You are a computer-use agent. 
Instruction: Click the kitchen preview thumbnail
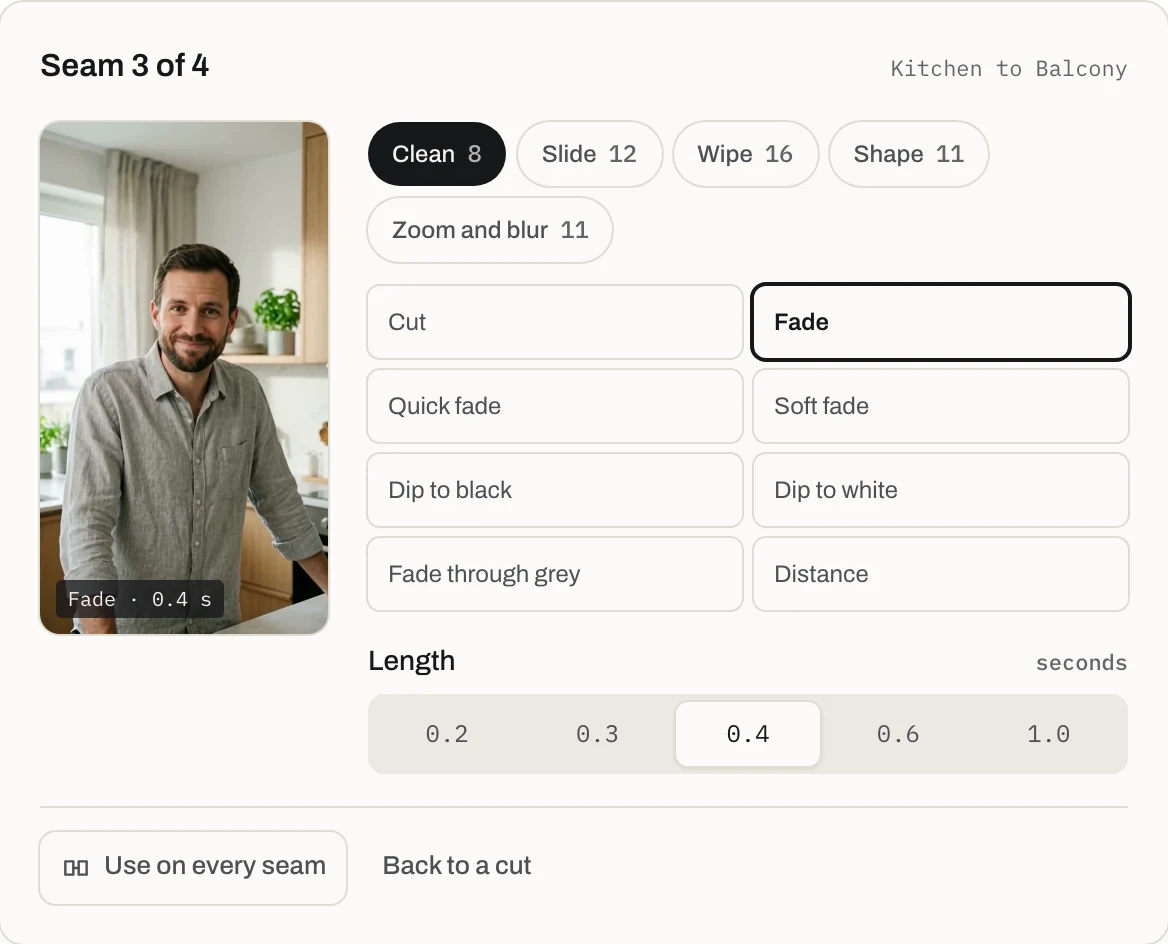(184, 378)
